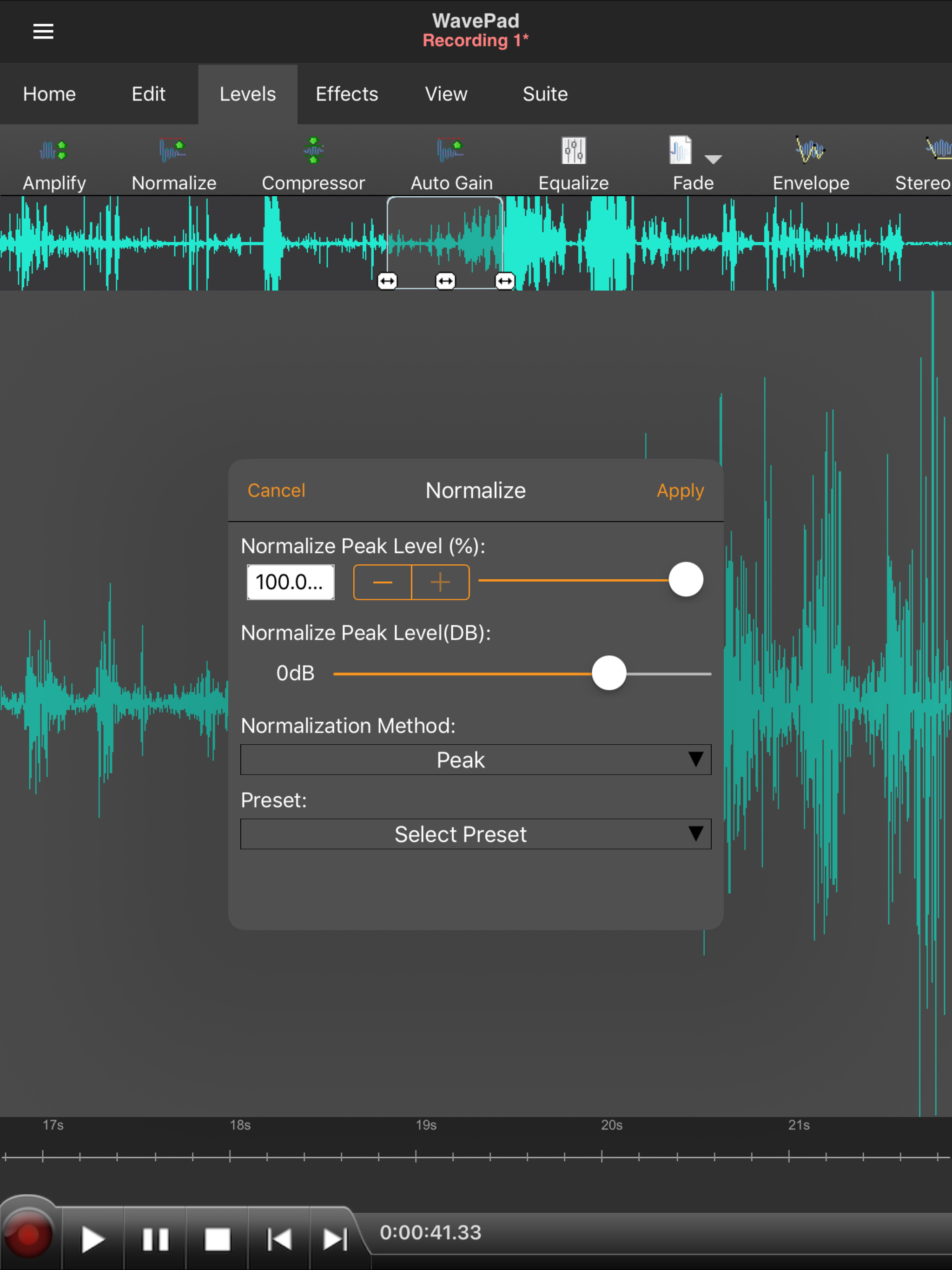This screenshot has width=952, height=1270.
Task: Open the Suite tab
Action: (x=545, y=94)
